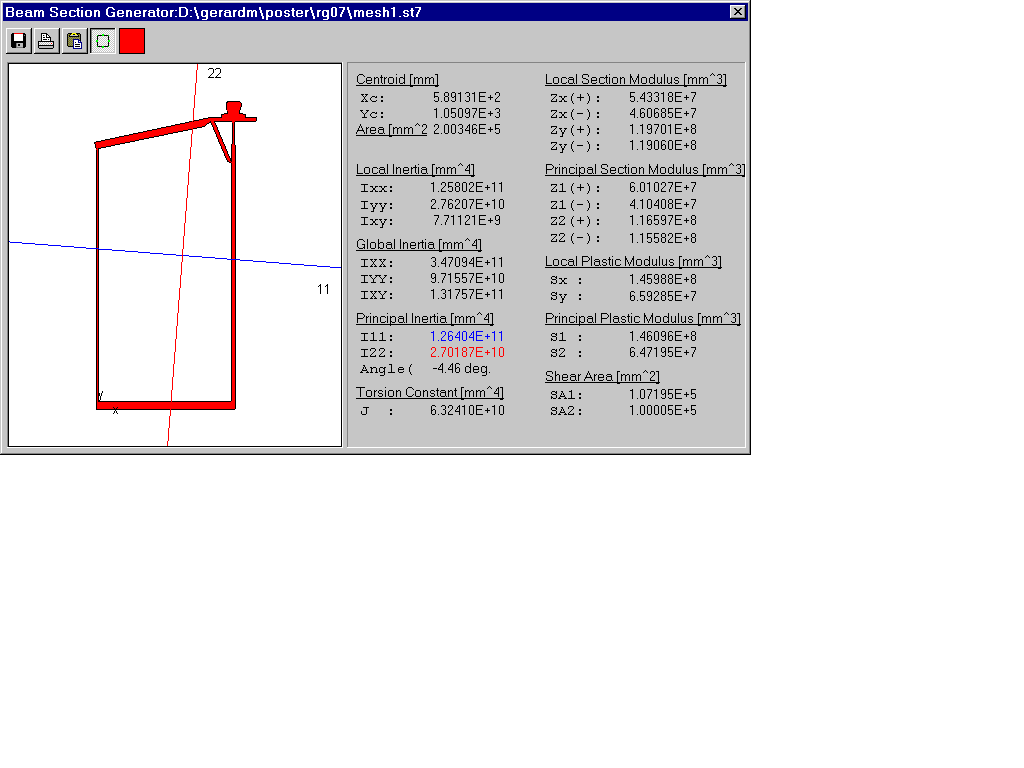Click the Angle value -4.46 deg.
The image size is (1024, 768).
pyautogui.click(x=461, y=369)
